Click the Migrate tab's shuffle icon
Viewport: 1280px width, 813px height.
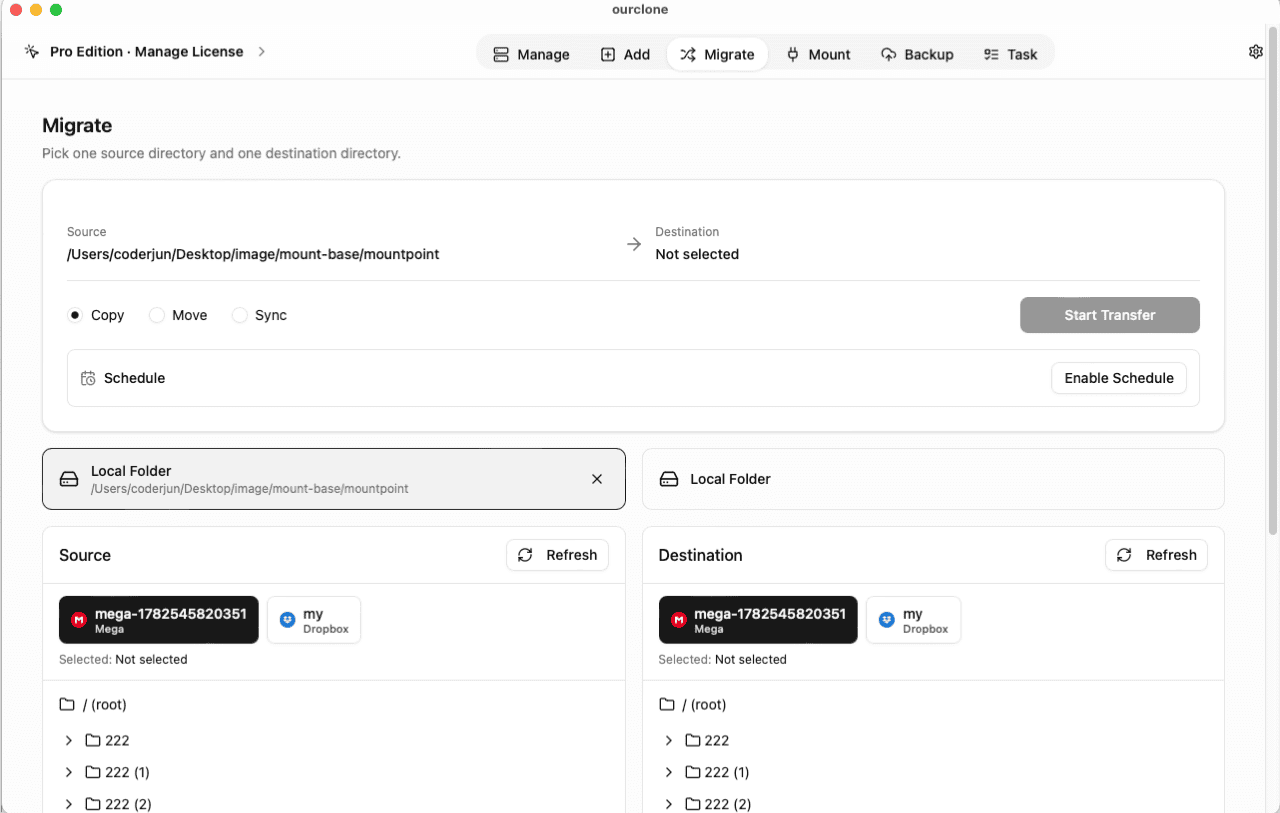[688, 55]
